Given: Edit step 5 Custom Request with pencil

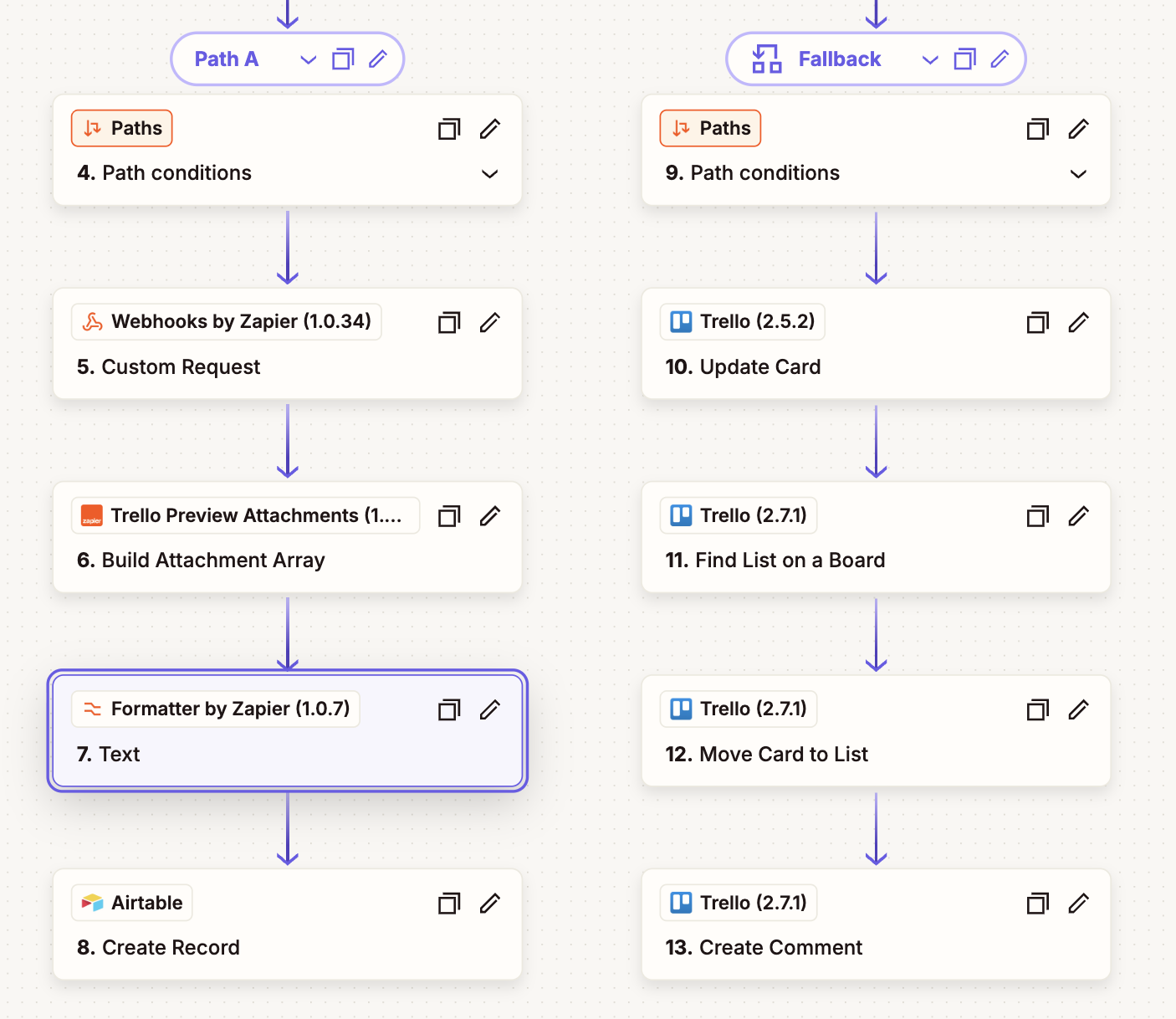Looking at the screenshot, I should pyautogui.click(x=490, y=323).
